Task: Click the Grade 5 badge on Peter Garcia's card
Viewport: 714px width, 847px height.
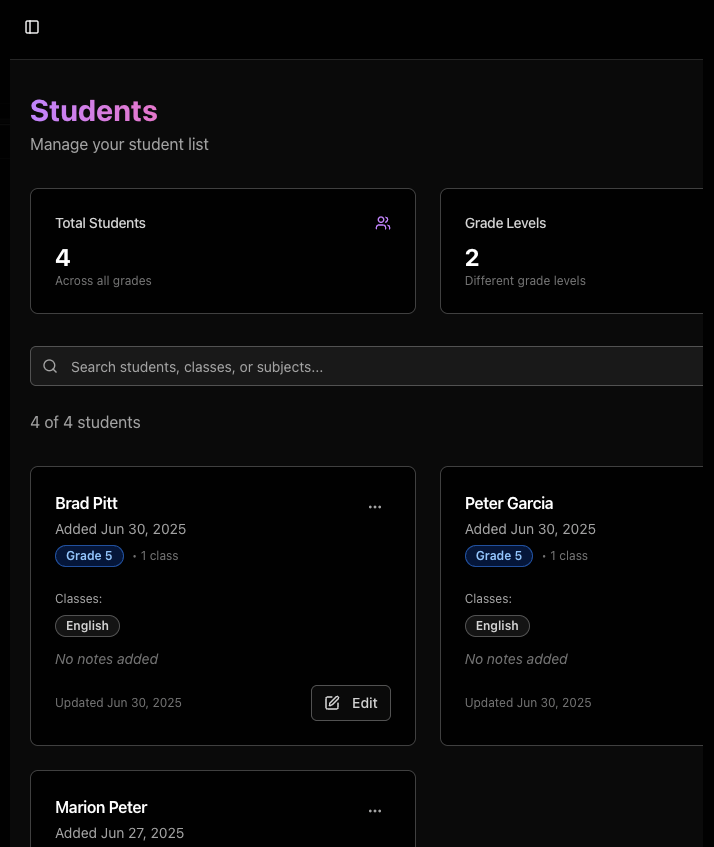Action: [499, 556]
